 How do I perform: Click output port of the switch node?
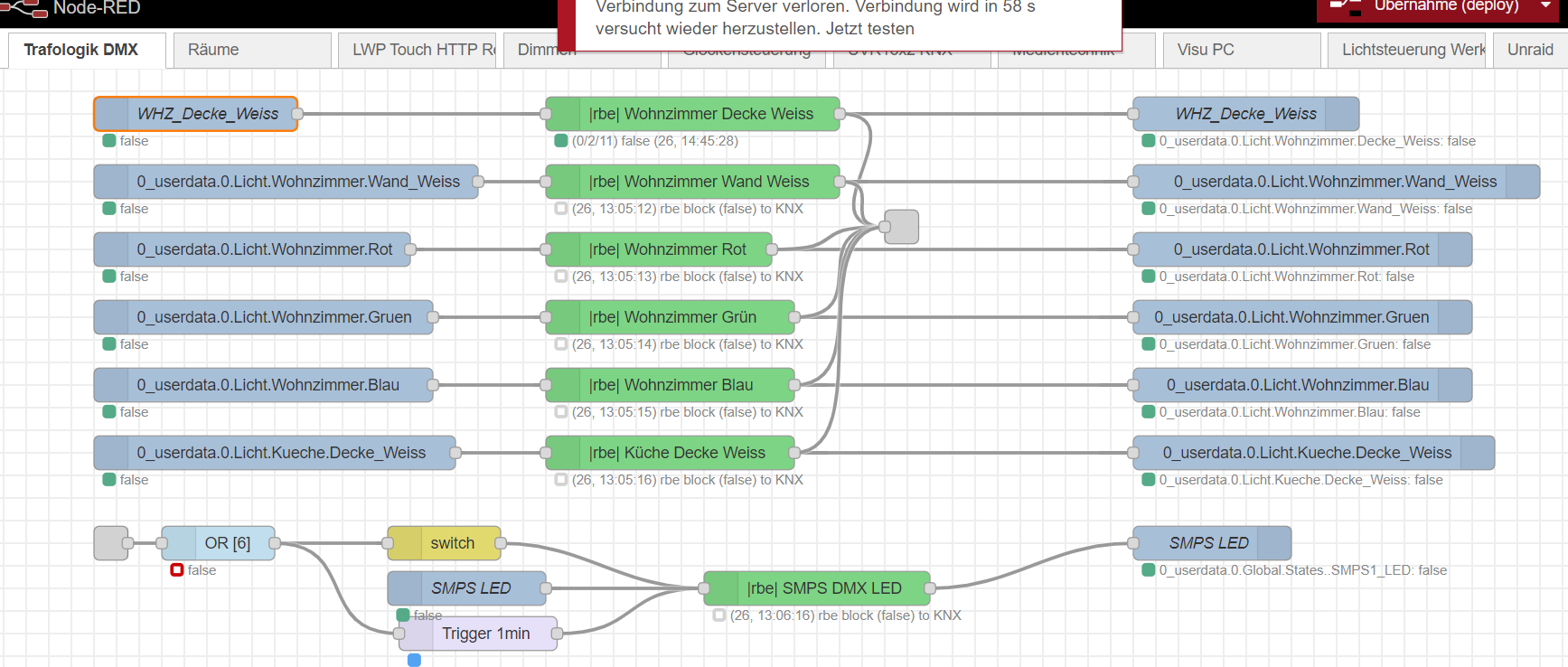pyautogui.click(x=501, y=543)
